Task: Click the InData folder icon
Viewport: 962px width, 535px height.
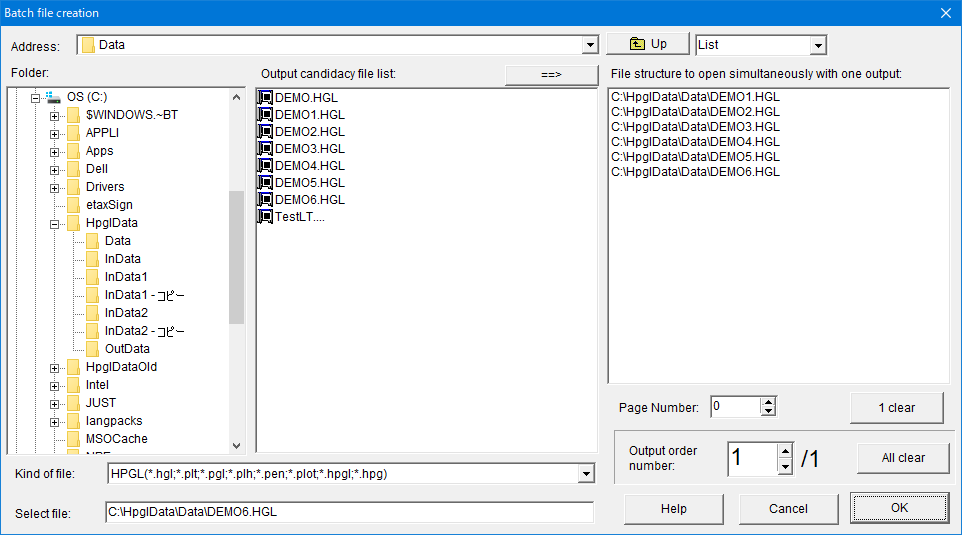Action: click(x=92, y=259)
